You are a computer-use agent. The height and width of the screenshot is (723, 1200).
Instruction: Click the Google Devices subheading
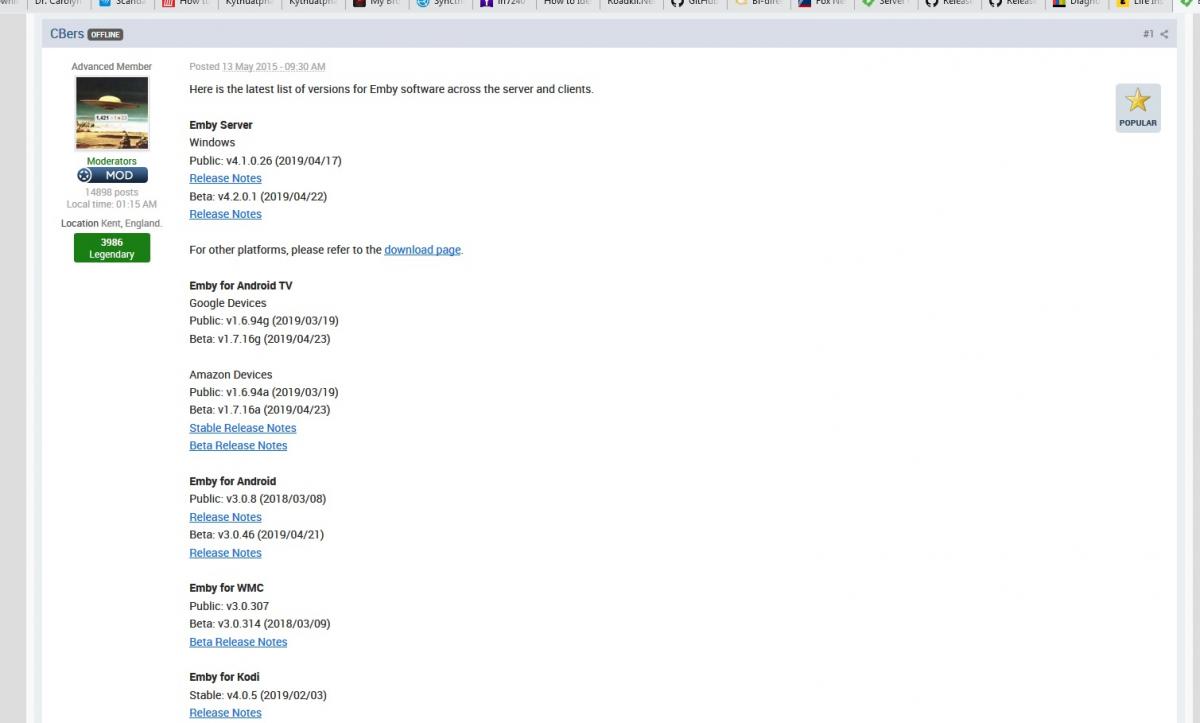coord(228,303)
